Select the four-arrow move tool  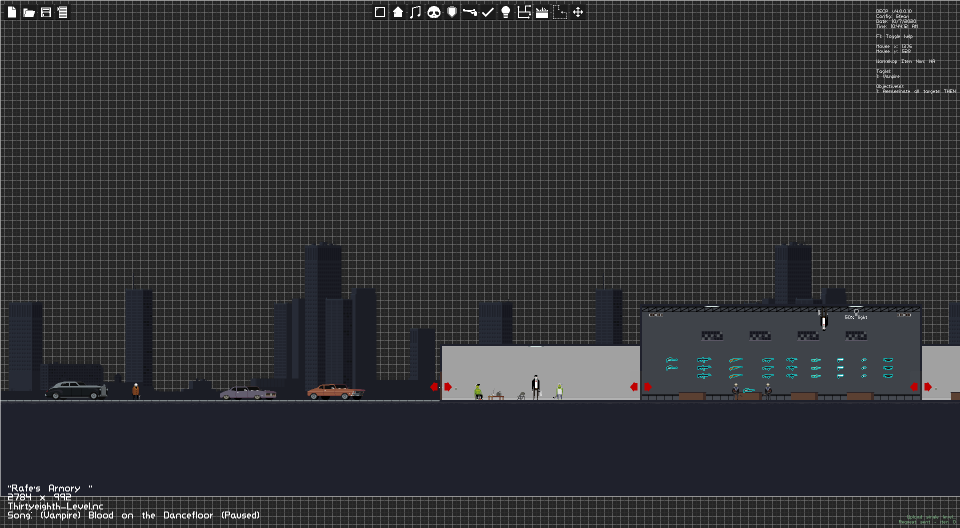pyautogui.click(x=577, y=12)
